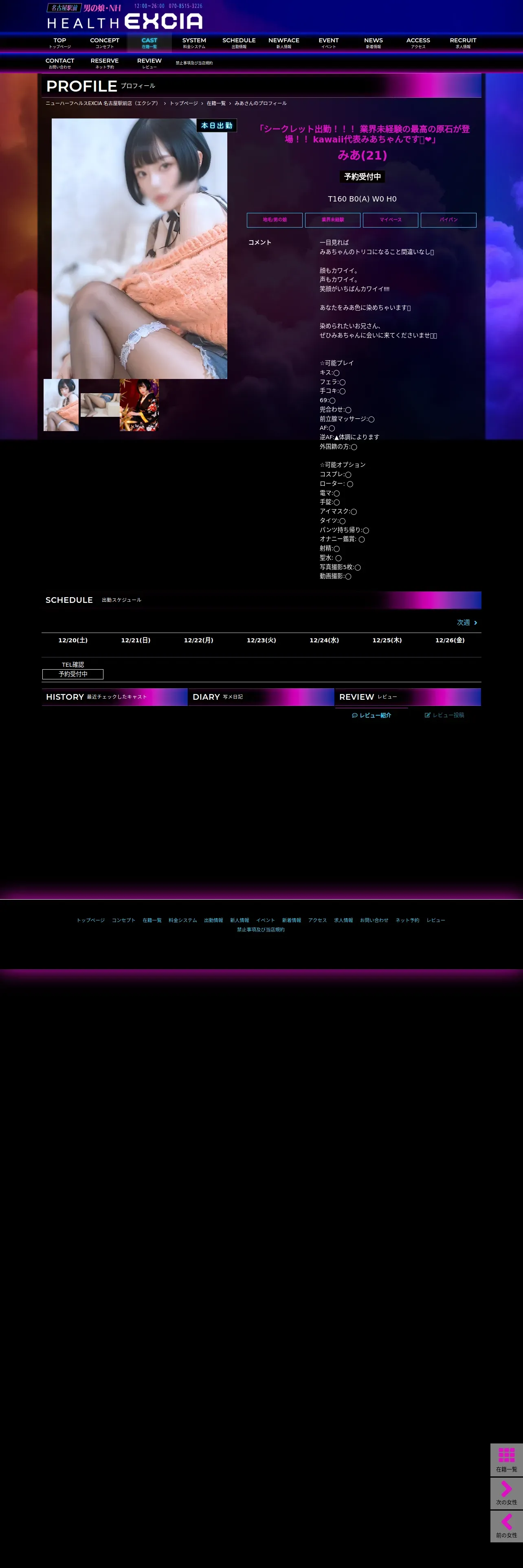Image resolution: width=523 pixels, height=1568 pixels.
Task: Open footer 在籍一覧 link
Action: pyautogui.click(x=152, y=920)
